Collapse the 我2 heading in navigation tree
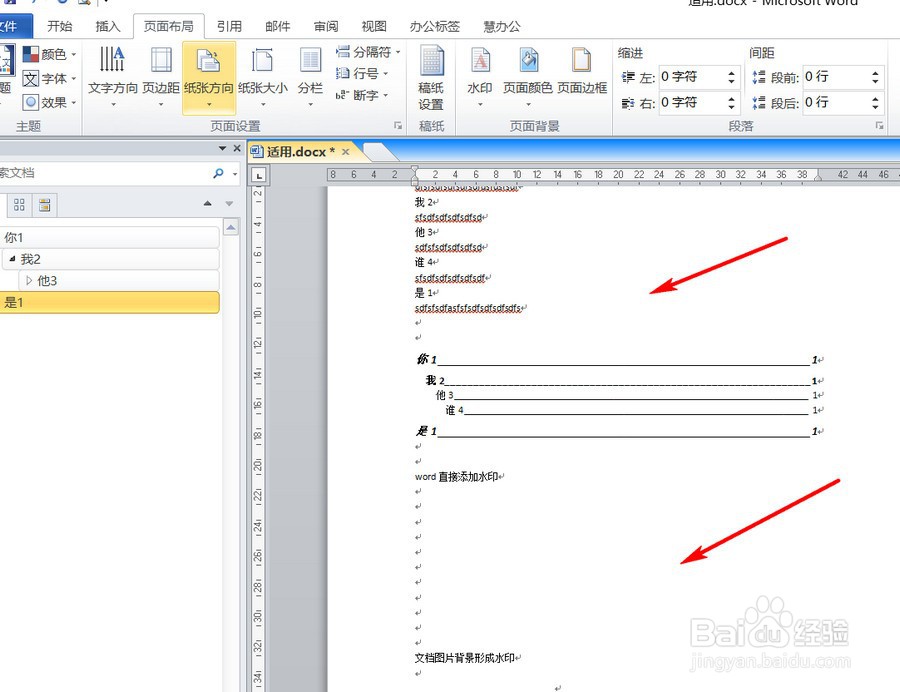900x692 pixels. pos(12,259)
